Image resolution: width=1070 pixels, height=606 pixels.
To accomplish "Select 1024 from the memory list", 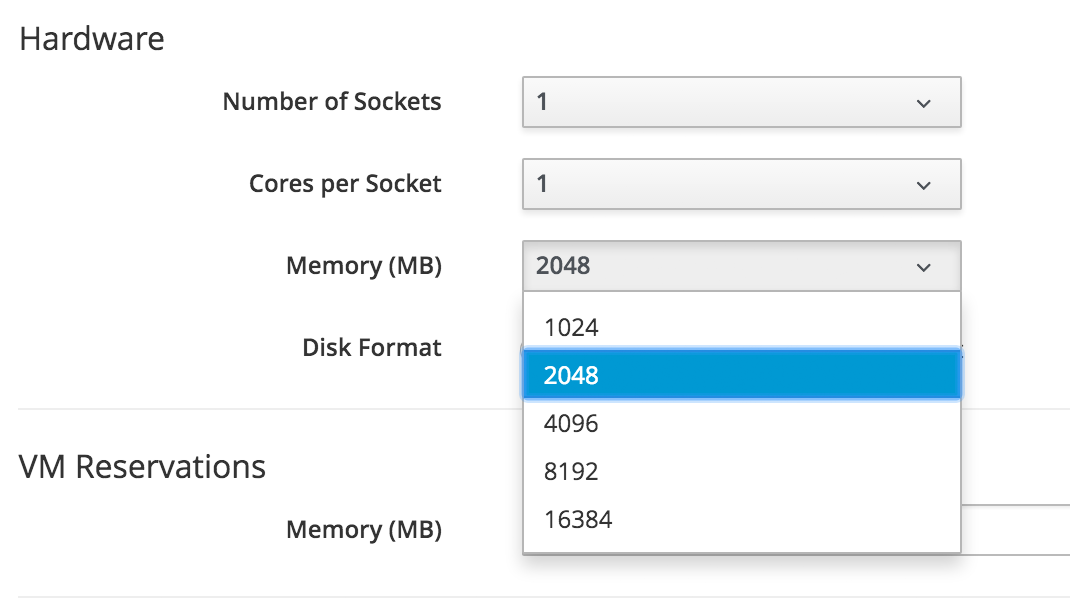I will coord(571,327).
